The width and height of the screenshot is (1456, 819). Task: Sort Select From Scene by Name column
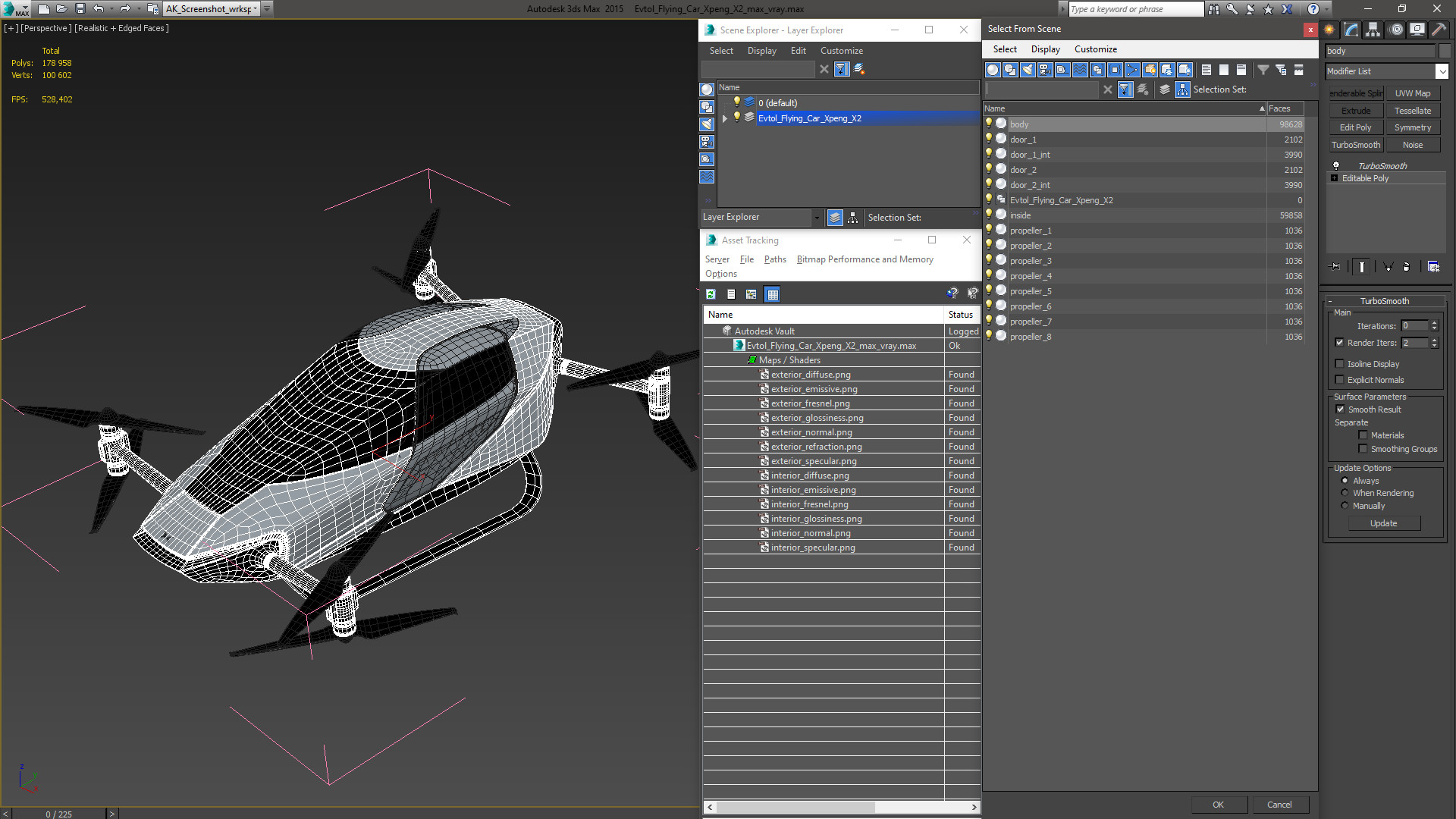pyautogui.click(x=1125, y=108)
